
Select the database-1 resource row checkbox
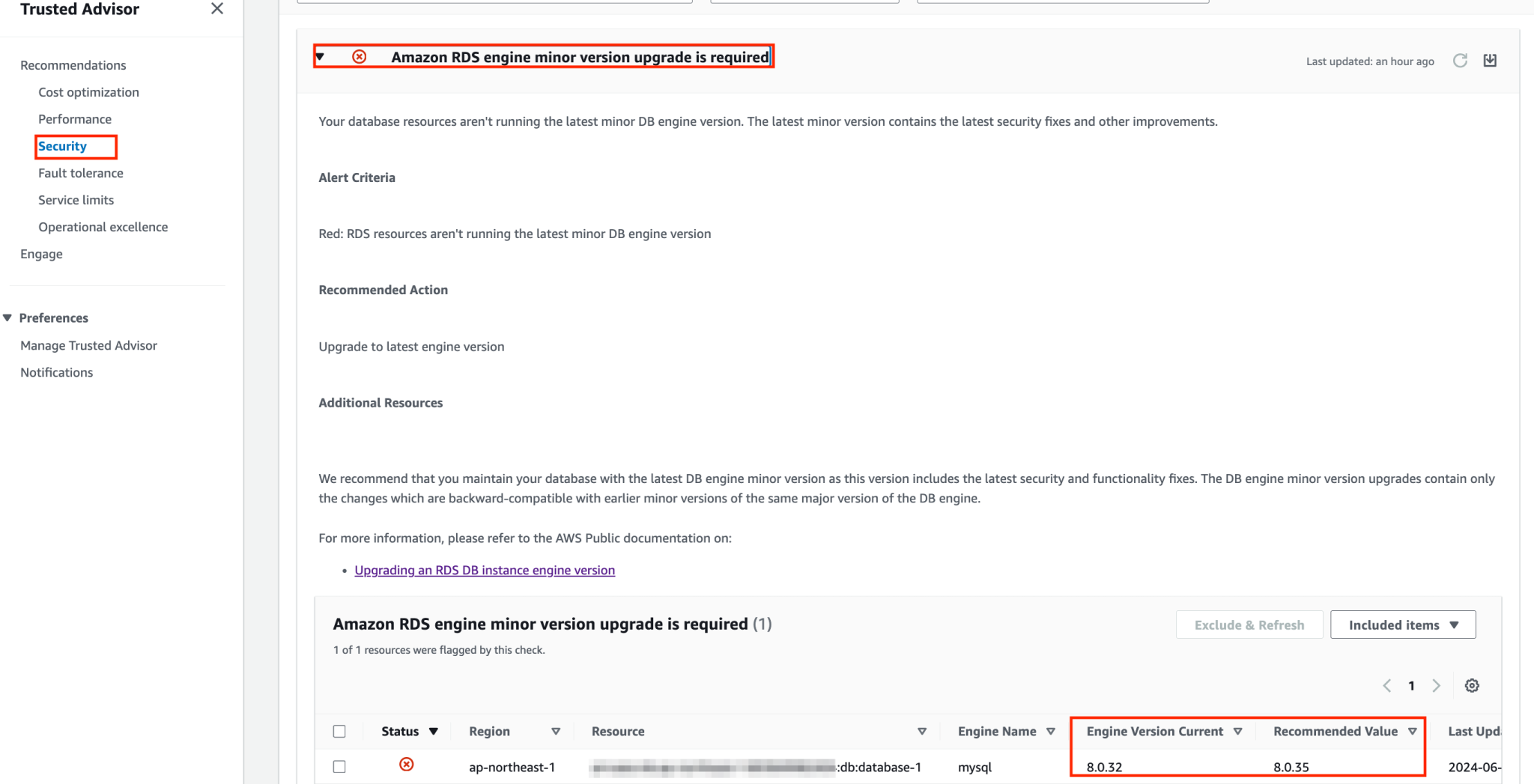[339, 766]
